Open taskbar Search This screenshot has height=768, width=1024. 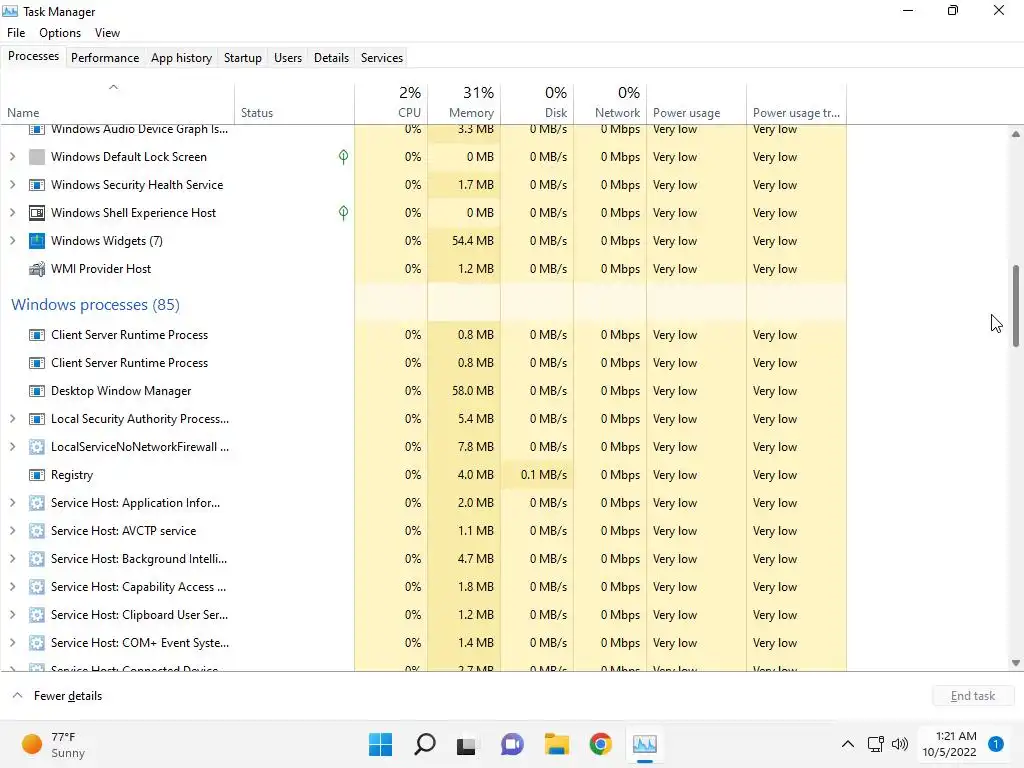pyautogui.click(x=424, y=744)
